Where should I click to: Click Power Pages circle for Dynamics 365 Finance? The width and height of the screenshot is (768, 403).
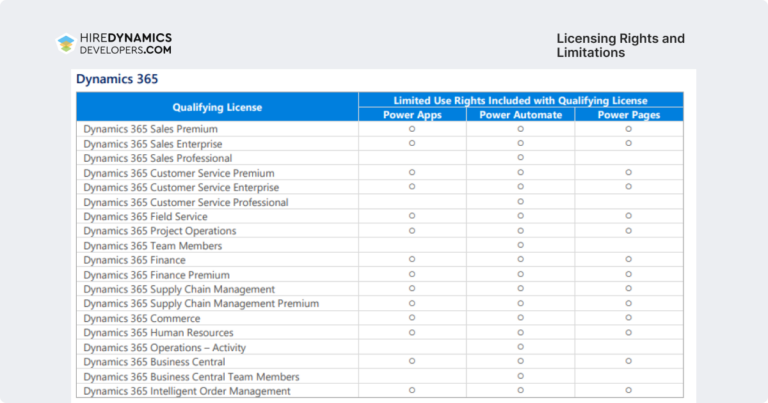[x=628, y=260]
